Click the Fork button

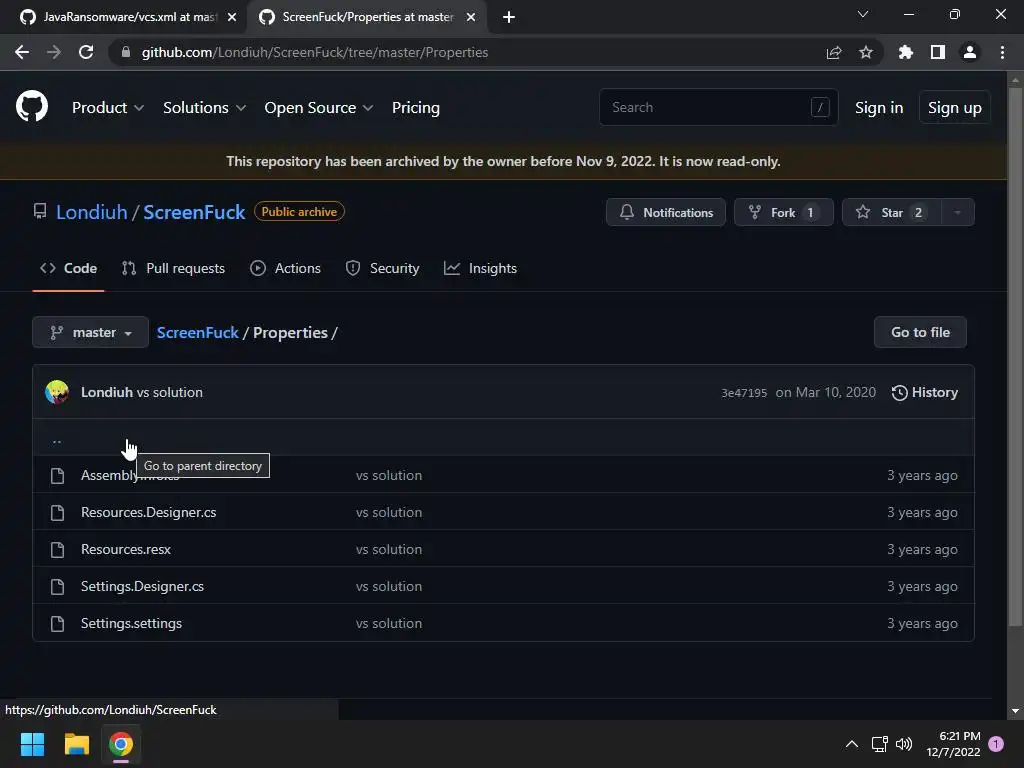[x=783, y=212]
